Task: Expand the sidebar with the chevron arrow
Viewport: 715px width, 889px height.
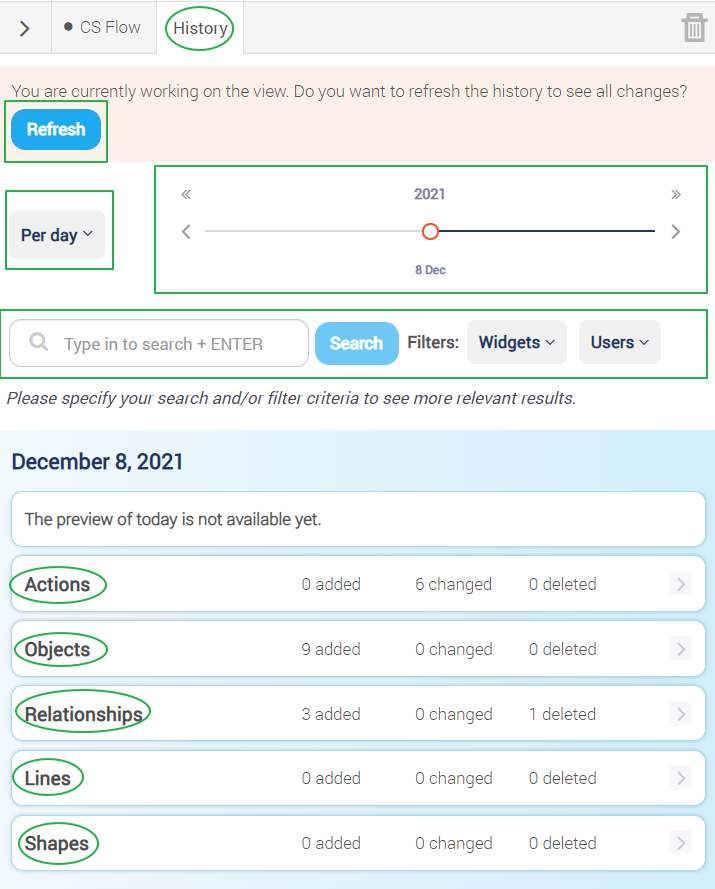Action: pos(24,28)
